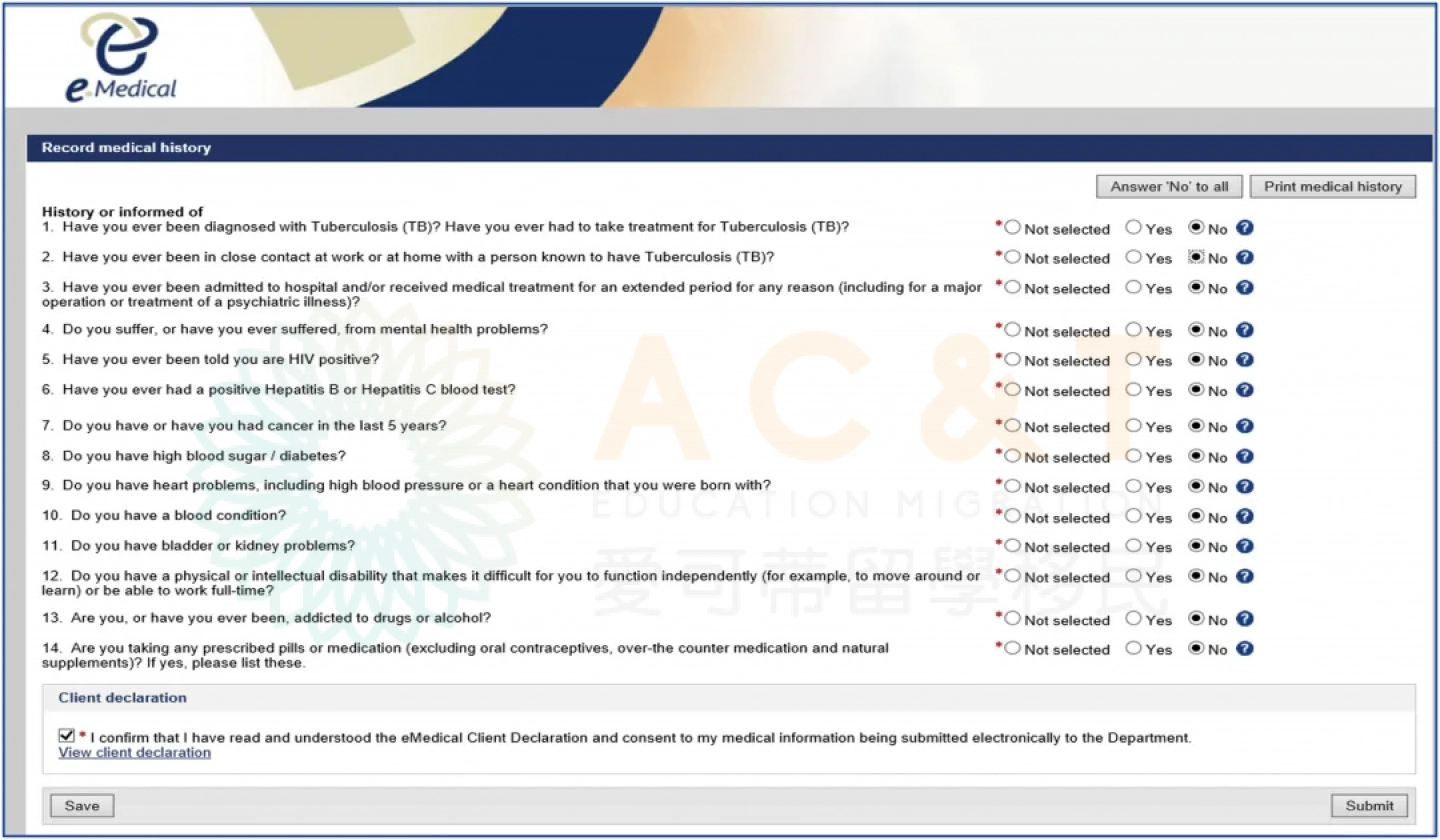This screenshot has height=840, width=1440.
Task: Untick the client declaration consent checkbox
Action: 67,736
